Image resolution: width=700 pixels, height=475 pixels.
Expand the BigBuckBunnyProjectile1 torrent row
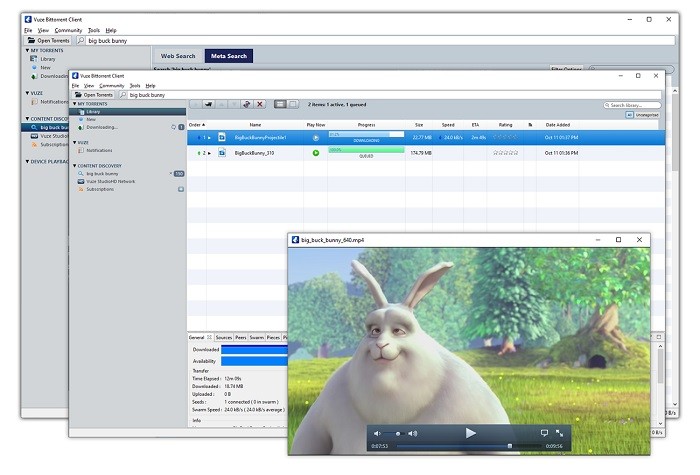coord(208,137)
